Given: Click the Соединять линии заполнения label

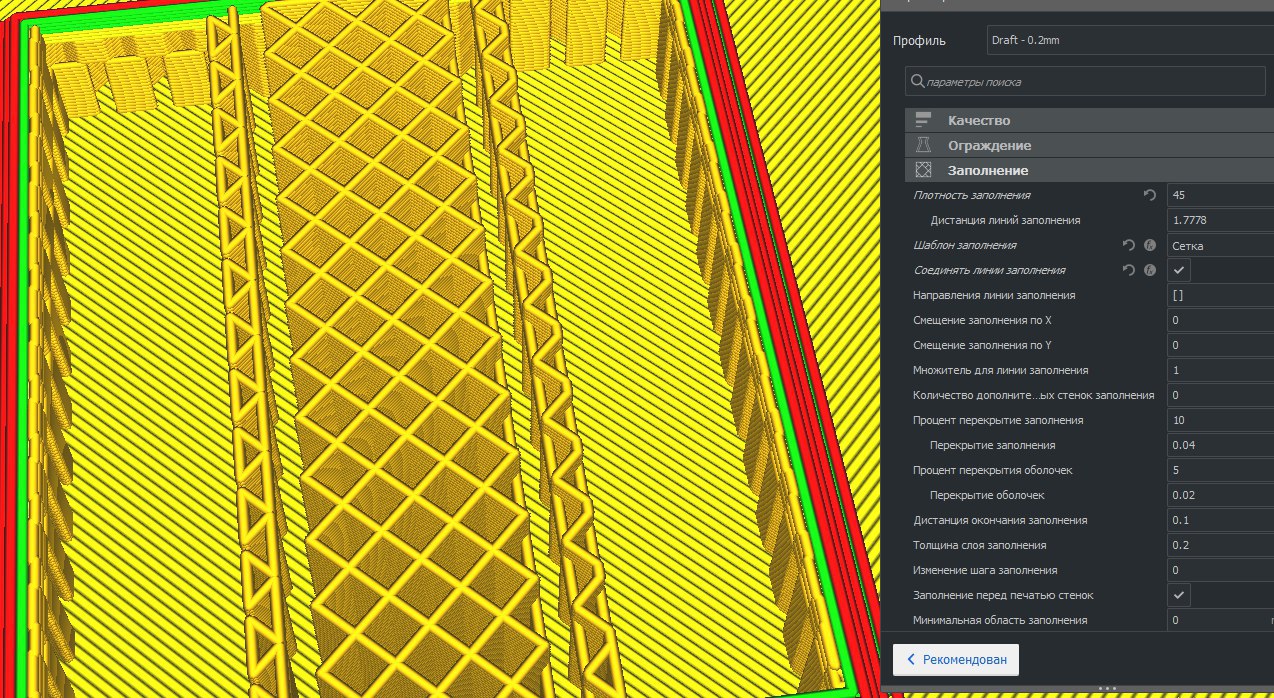Looking at the screenshot, I should 990,270.
